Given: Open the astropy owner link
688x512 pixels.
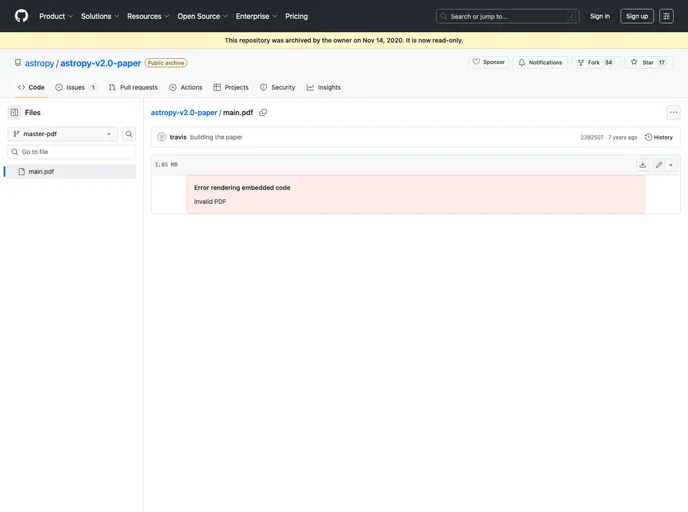Looking at the screenshot, I should (x=39, y=63).
